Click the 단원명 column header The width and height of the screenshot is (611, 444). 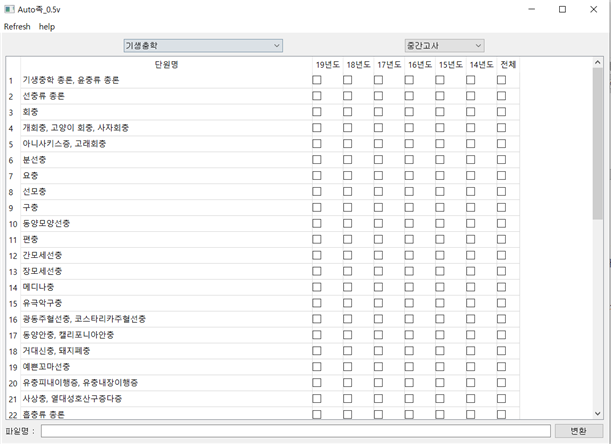point(166,65)
